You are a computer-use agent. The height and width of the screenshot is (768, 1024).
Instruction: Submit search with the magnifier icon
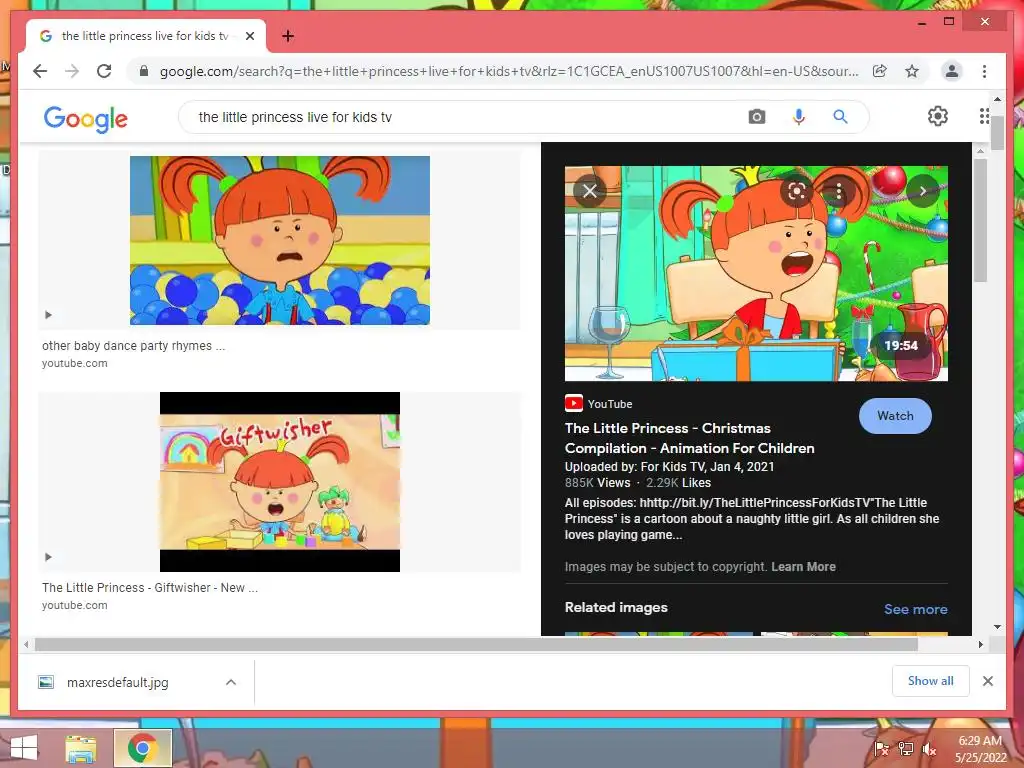840,117
